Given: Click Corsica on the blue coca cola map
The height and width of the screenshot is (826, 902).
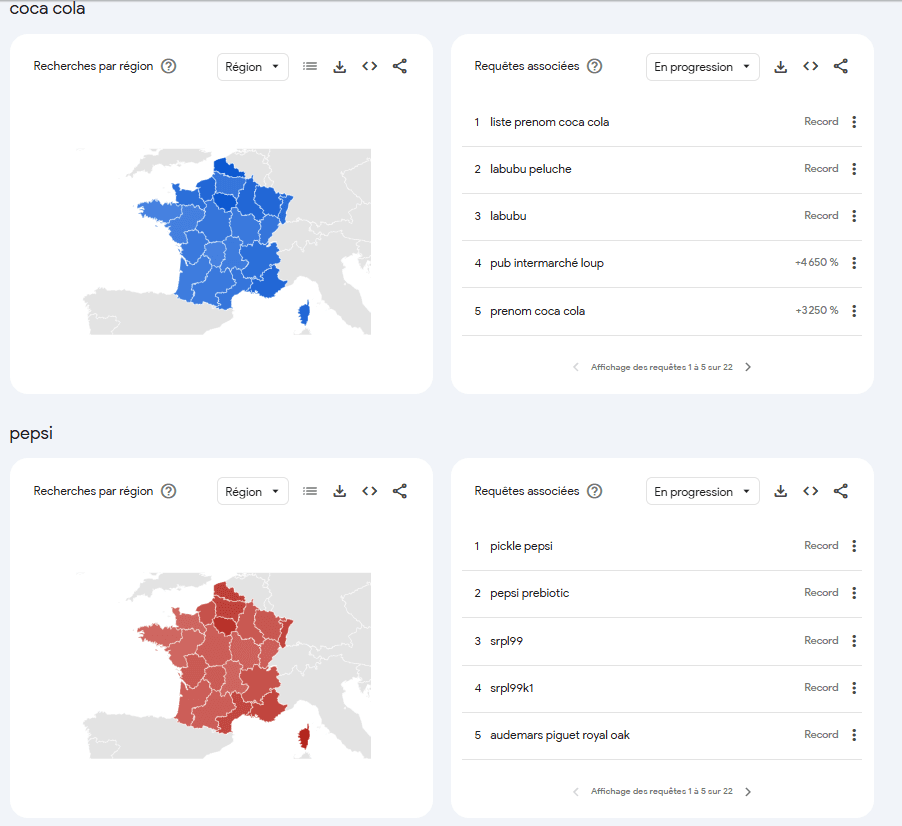Looking at the screenshot, I should [x=304, y=313].
